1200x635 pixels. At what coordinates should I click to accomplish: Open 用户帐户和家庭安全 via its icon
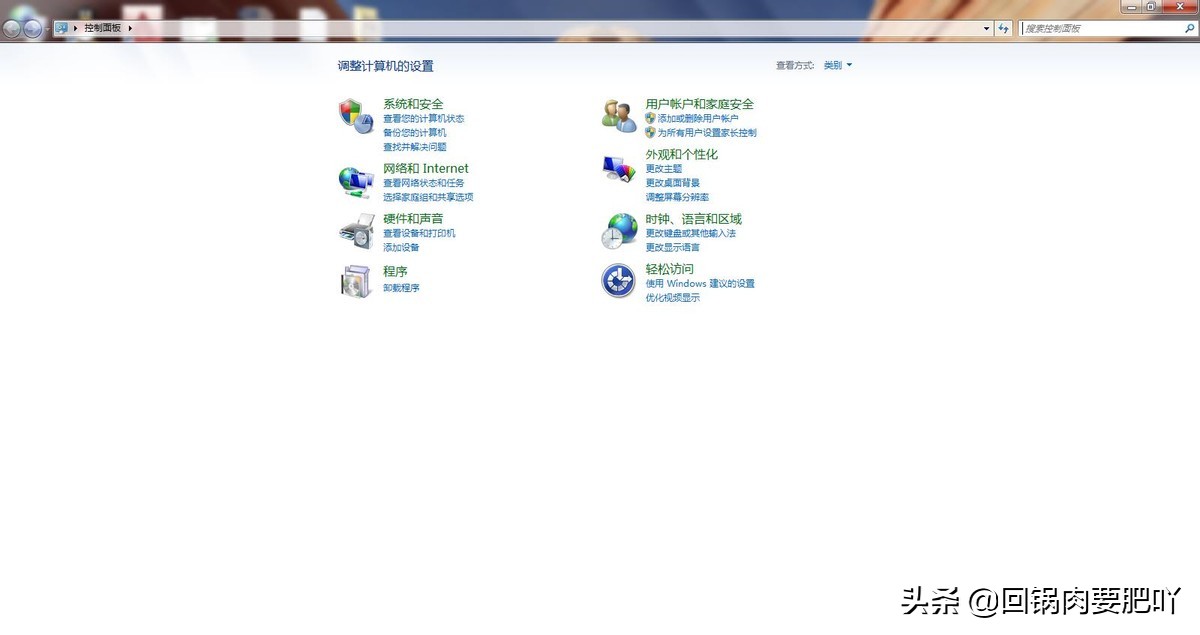pos(618,114)
